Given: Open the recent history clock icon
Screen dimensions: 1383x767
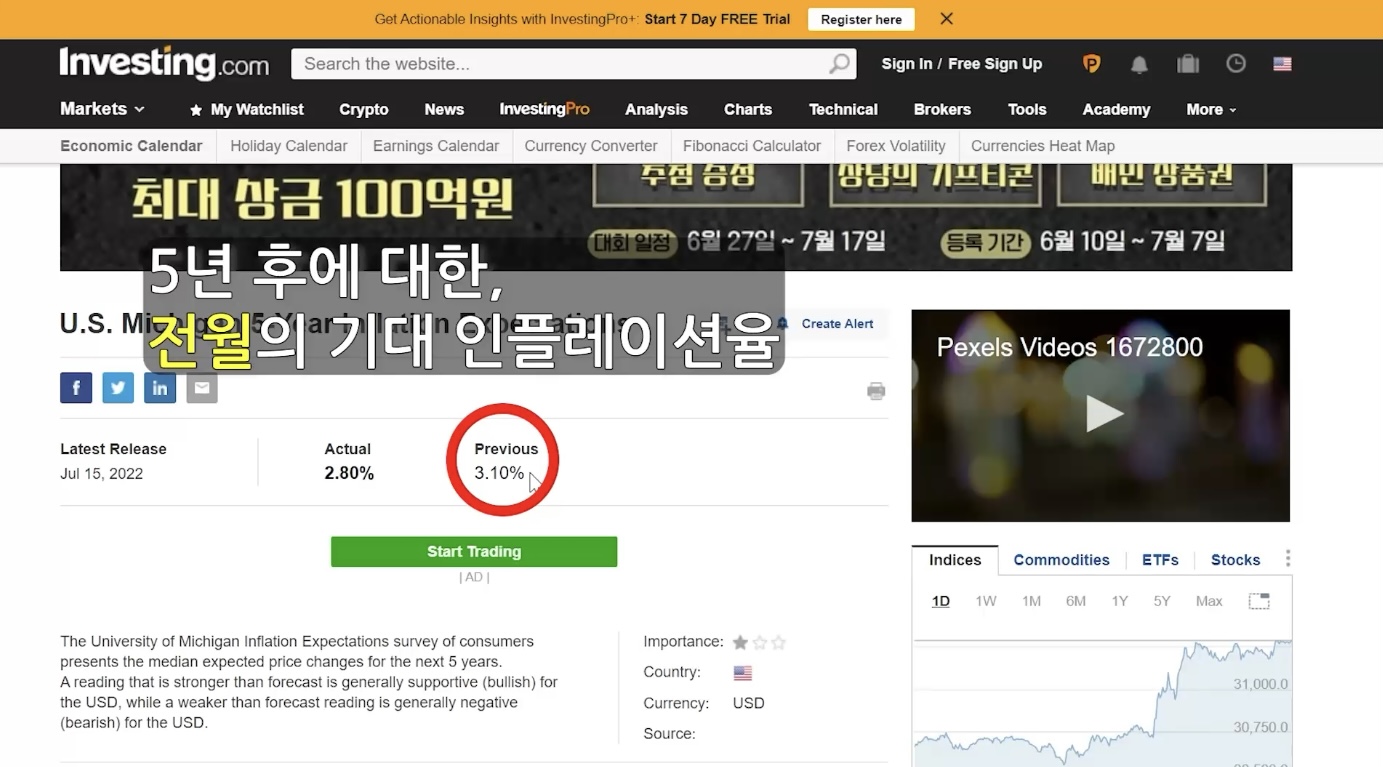Looking at the screenshot, I should (x=1236, y=64).
